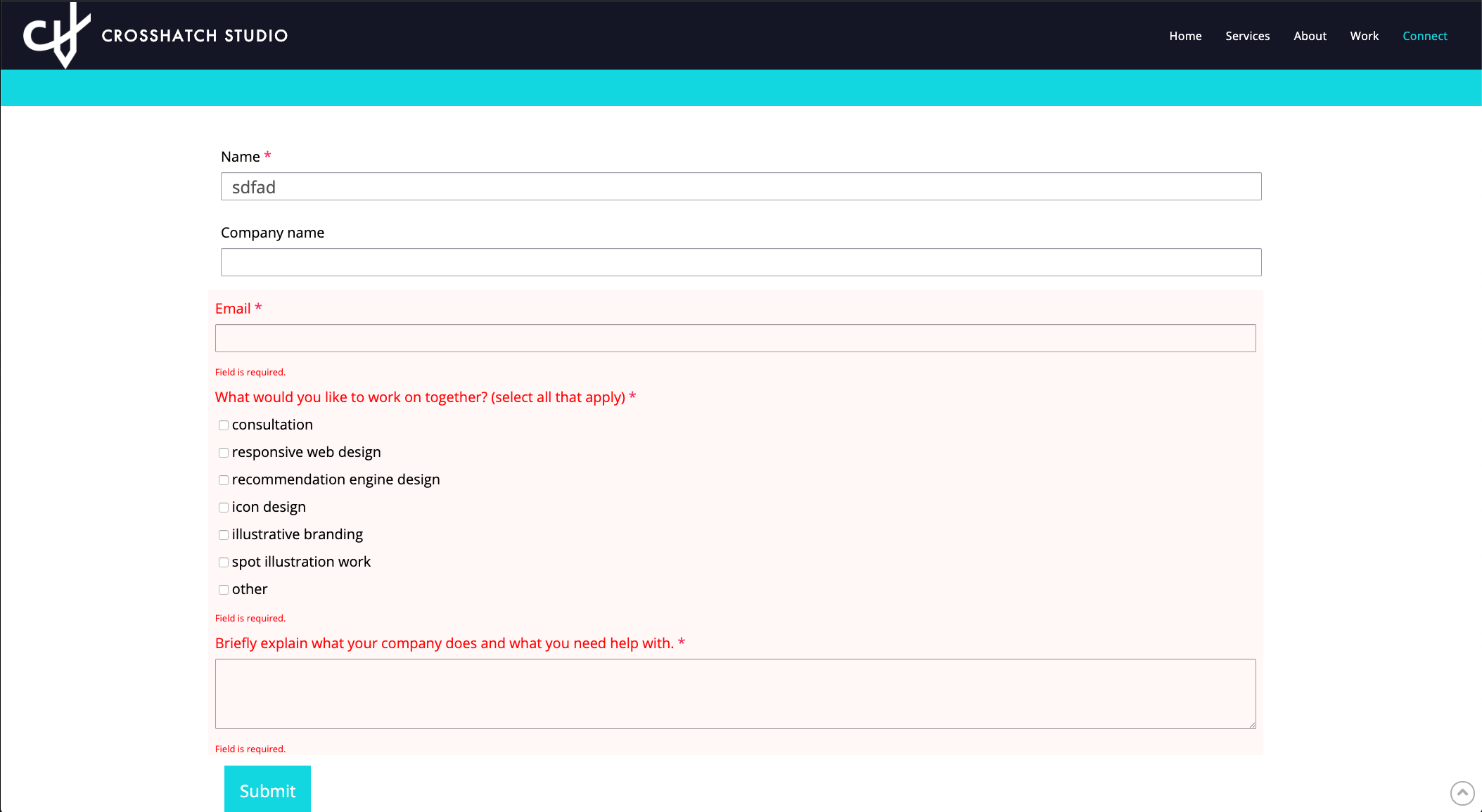The height and width of the screenshot is (812, 1482).
Task: Click the Connect nav item
Action: pos(1424,36)
